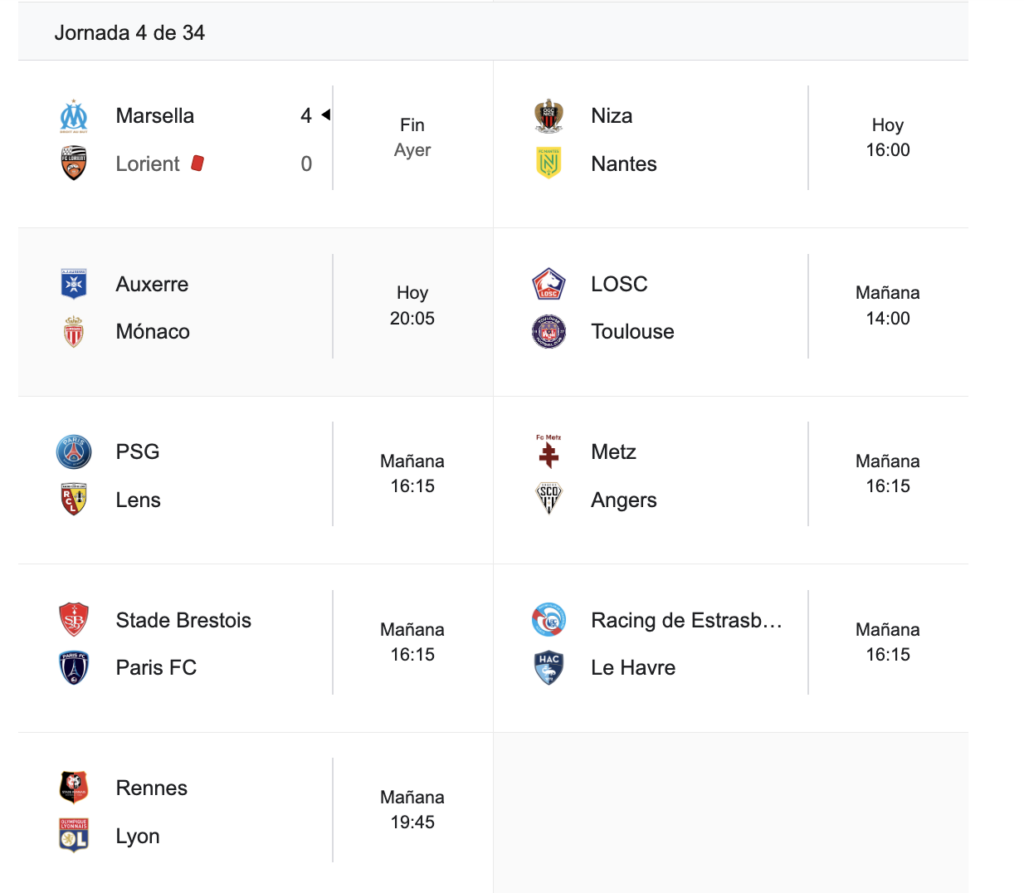Click the Marsella club crest
1024x893 pixels.
[73, 116]
